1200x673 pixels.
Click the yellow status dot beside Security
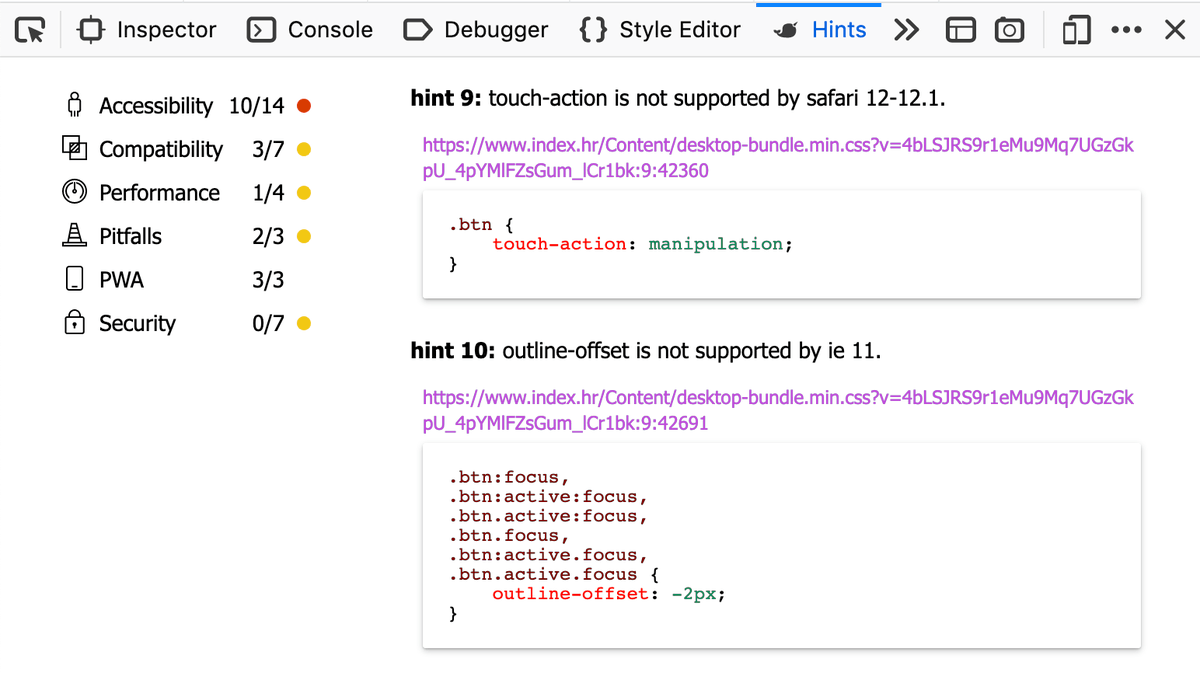pyautogui.click(x=304, y=323)
